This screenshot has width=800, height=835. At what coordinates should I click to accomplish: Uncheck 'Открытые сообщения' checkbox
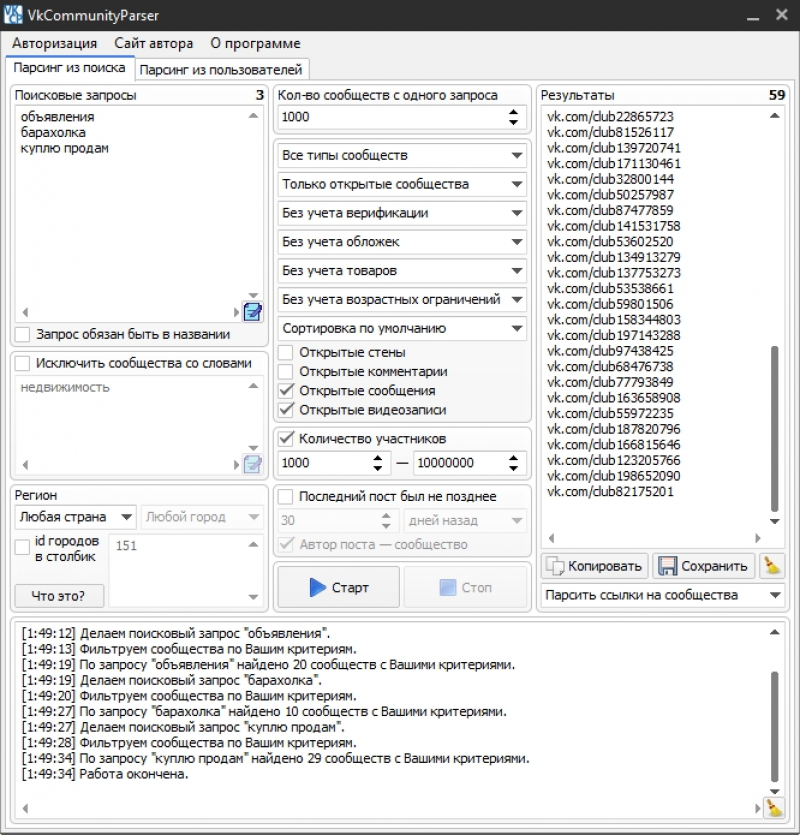click(286, 390)
